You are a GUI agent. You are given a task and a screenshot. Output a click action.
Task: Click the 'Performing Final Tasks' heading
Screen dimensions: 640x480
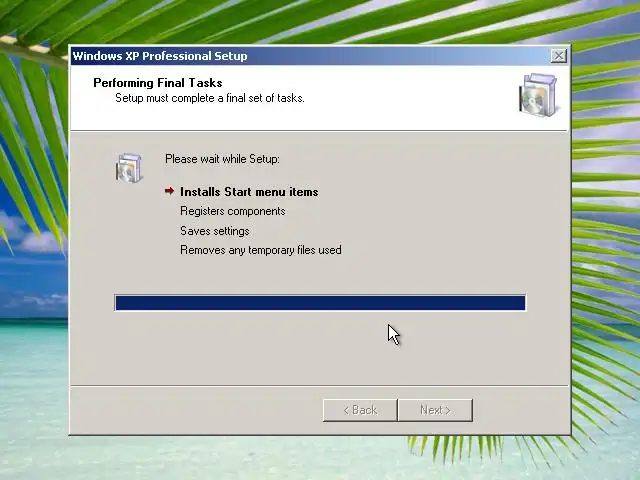(158, 83)
